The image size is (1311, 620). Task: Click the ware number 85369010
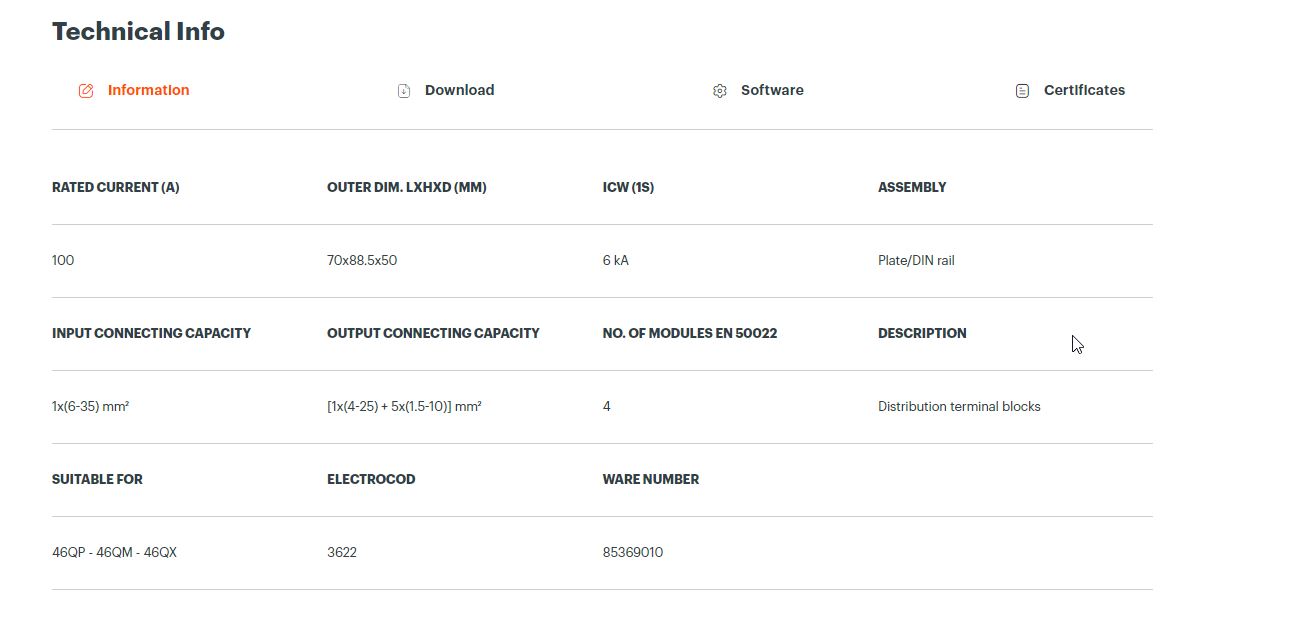(633, 552)
